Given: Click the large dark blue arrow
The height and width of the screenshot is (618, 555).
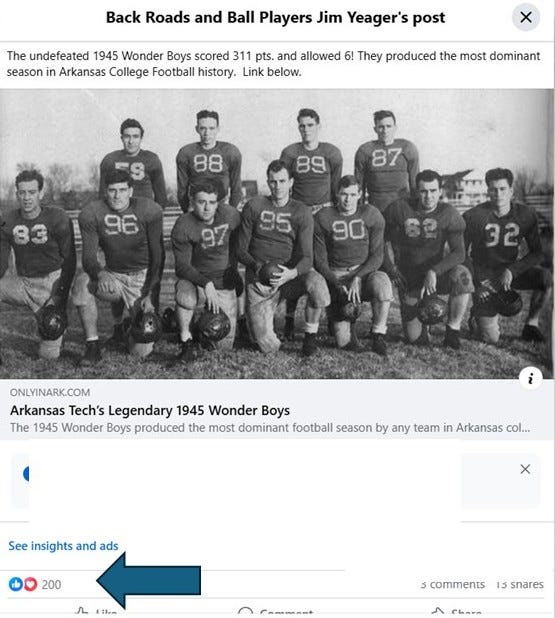Looking at the screenshot, I should [149, 580].
